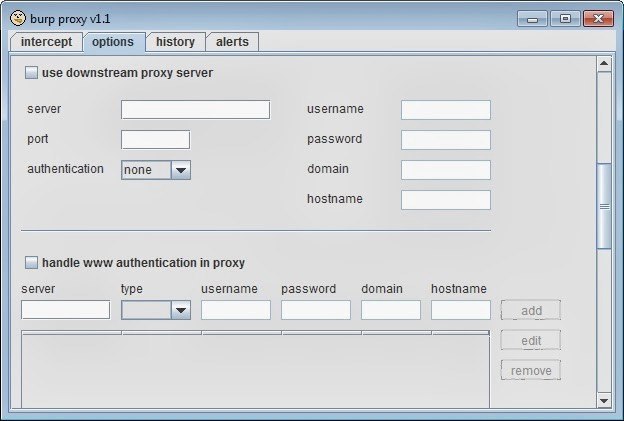
Task: Click the remove button
Action: point(531,370)
